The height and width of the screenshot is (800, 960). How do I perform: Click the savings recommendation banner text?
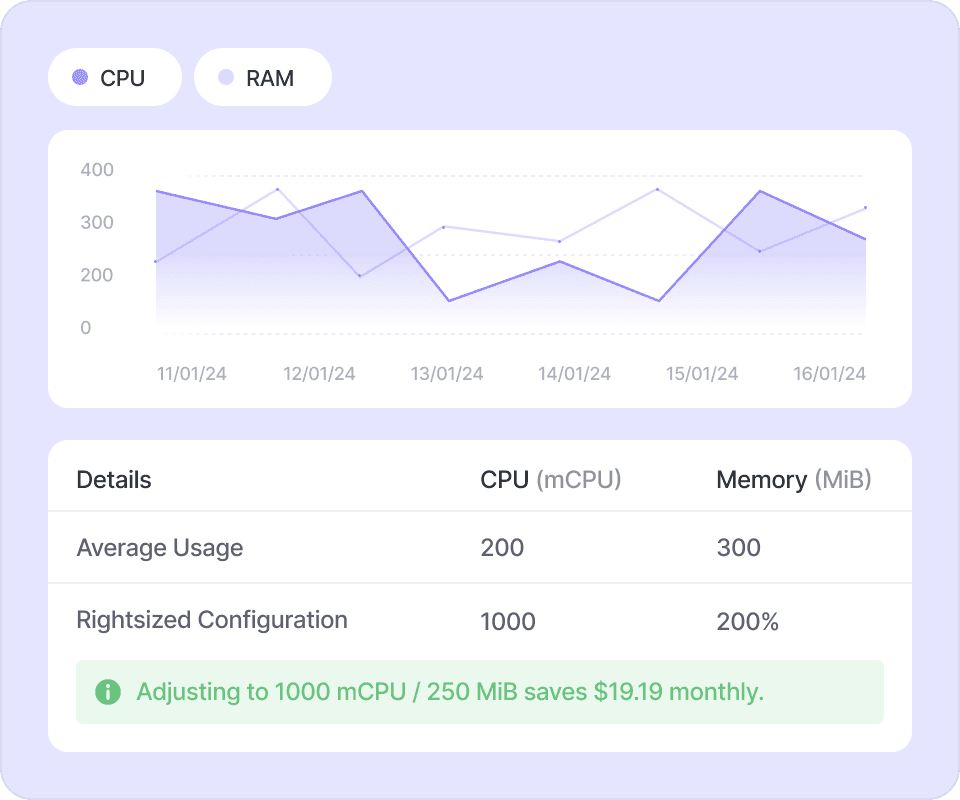(x=450, y=692)
